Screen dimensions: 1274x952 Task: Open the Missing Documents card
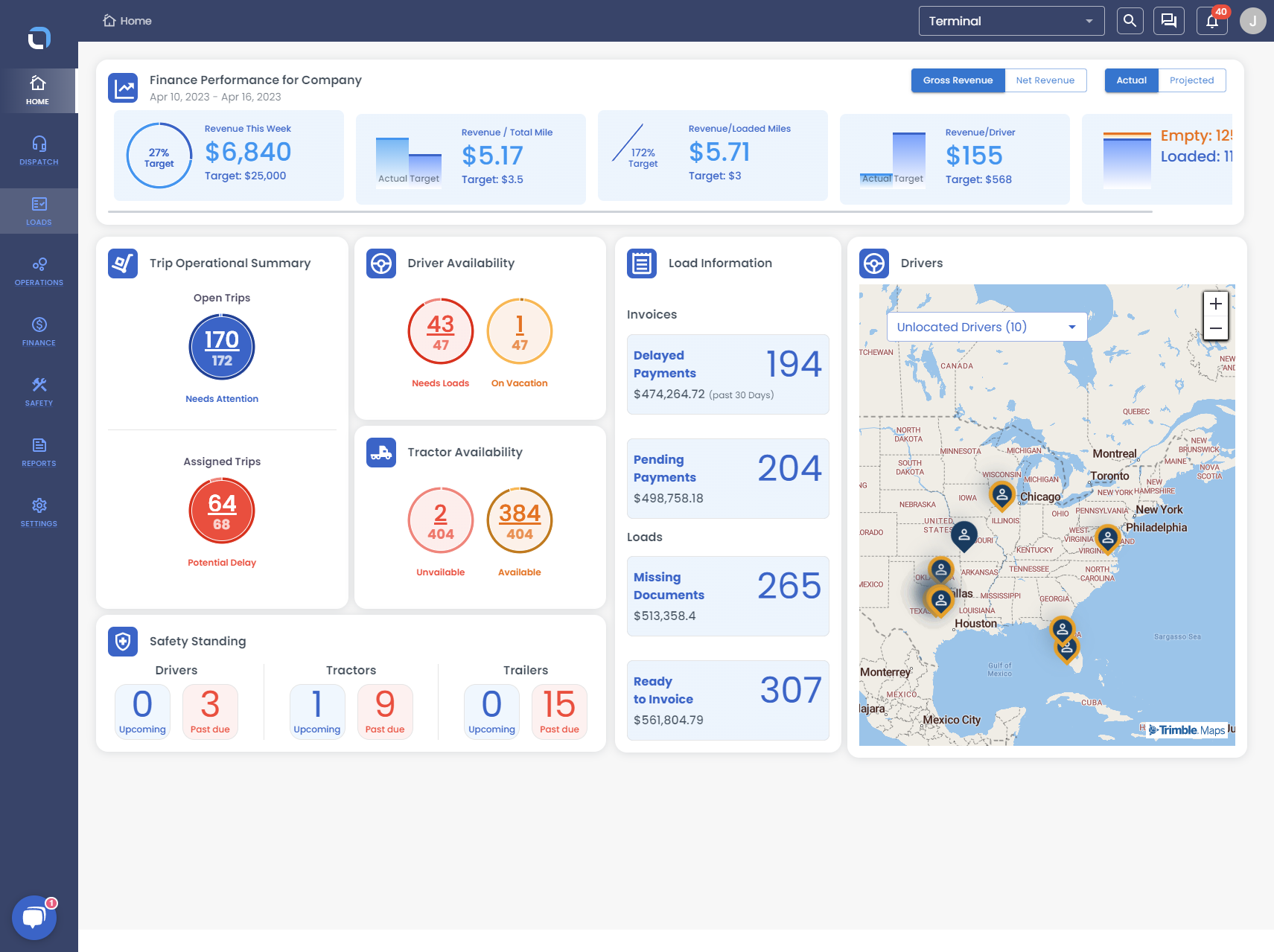tap(728, 596)
